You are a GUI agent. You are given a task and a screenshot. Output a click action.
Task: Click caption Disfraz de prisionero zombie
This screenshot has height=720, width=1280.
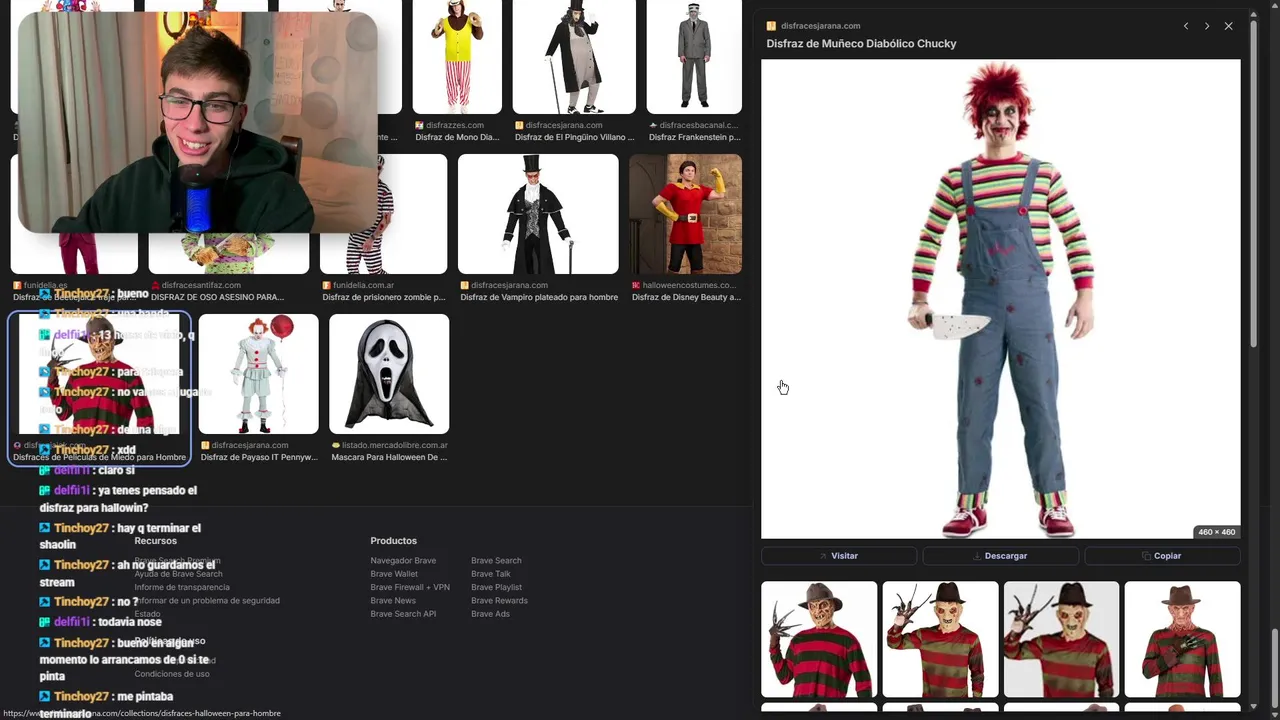point(383,297)
